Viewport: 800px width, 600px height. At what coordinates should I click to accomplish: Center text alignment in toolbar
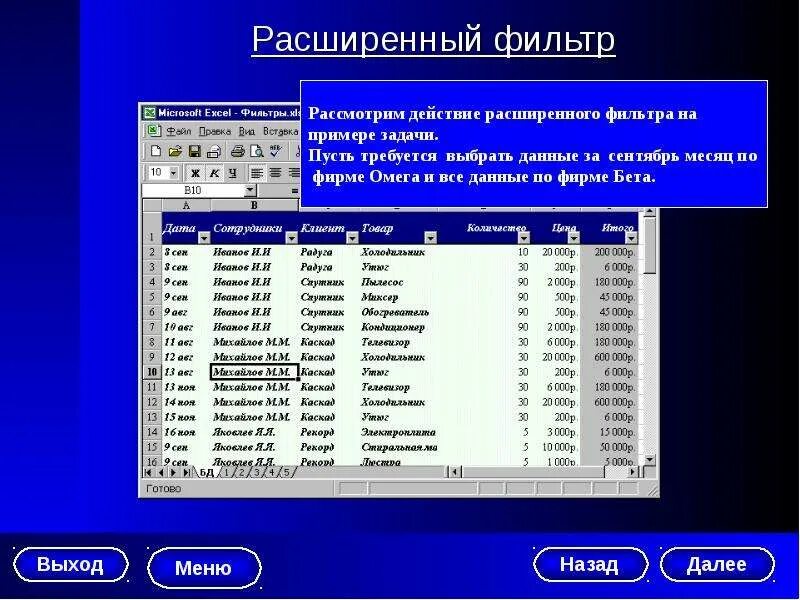point(276,173)
